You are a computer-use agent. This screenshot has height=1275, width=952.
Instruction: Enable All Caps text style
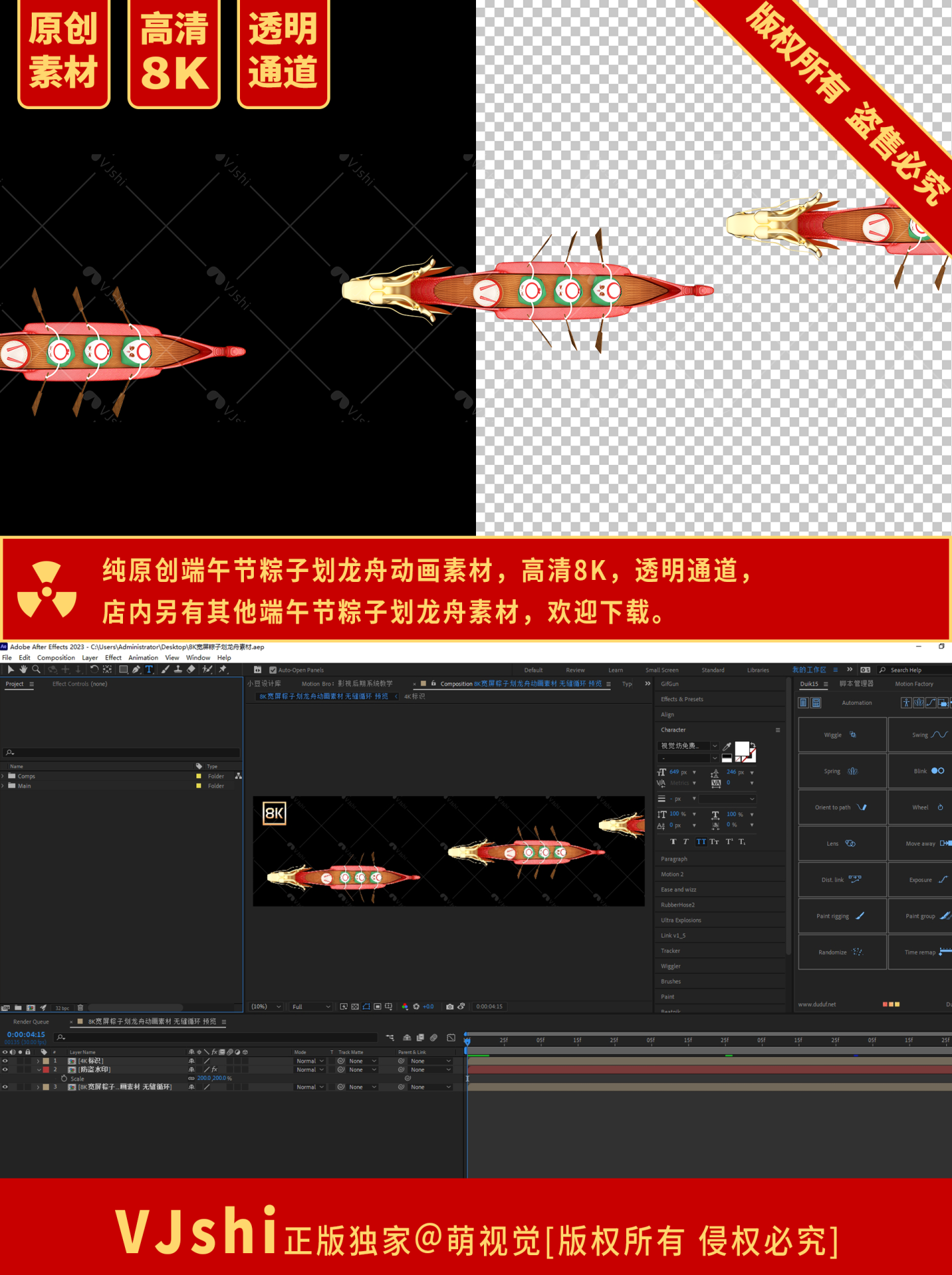pos(701,842)
